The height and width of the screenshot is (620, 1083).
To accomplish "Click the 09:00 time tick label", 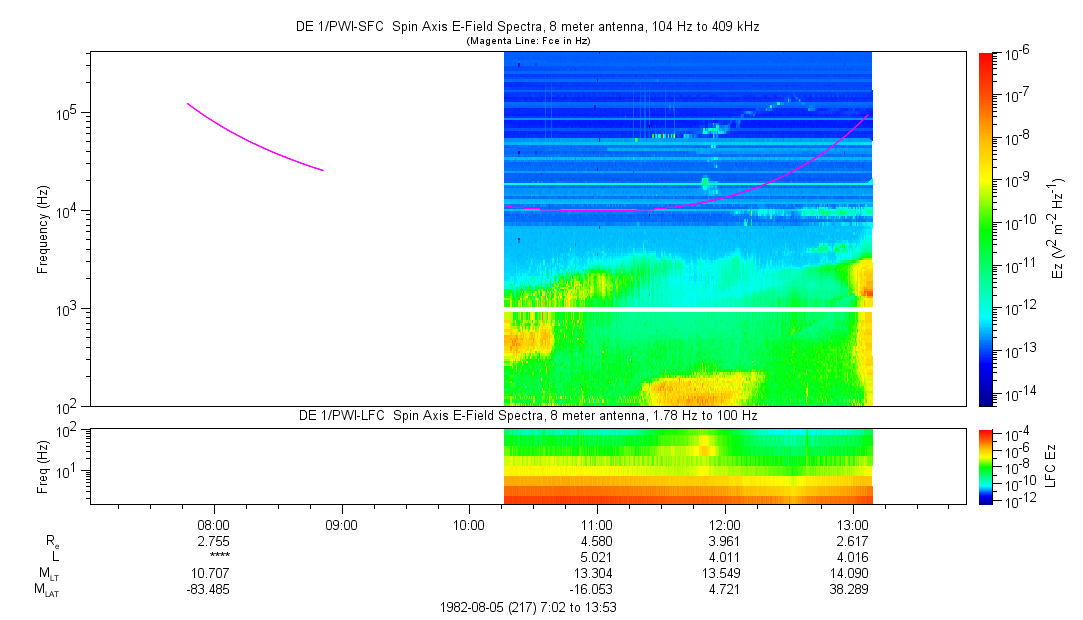I will click(x=342, y=525).
